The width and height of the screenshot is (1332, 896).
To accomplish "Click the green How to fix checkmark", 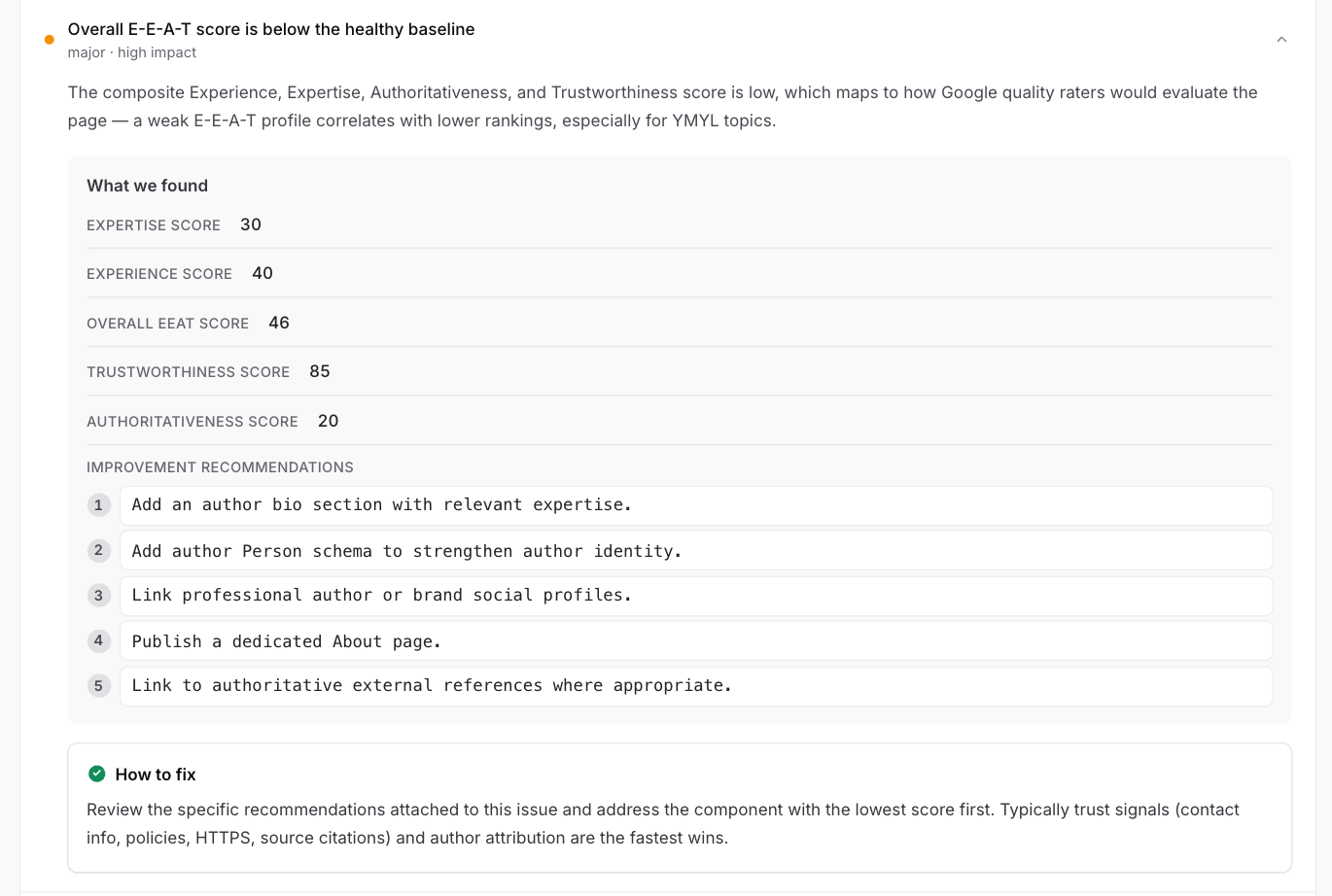I will (97, 774).
